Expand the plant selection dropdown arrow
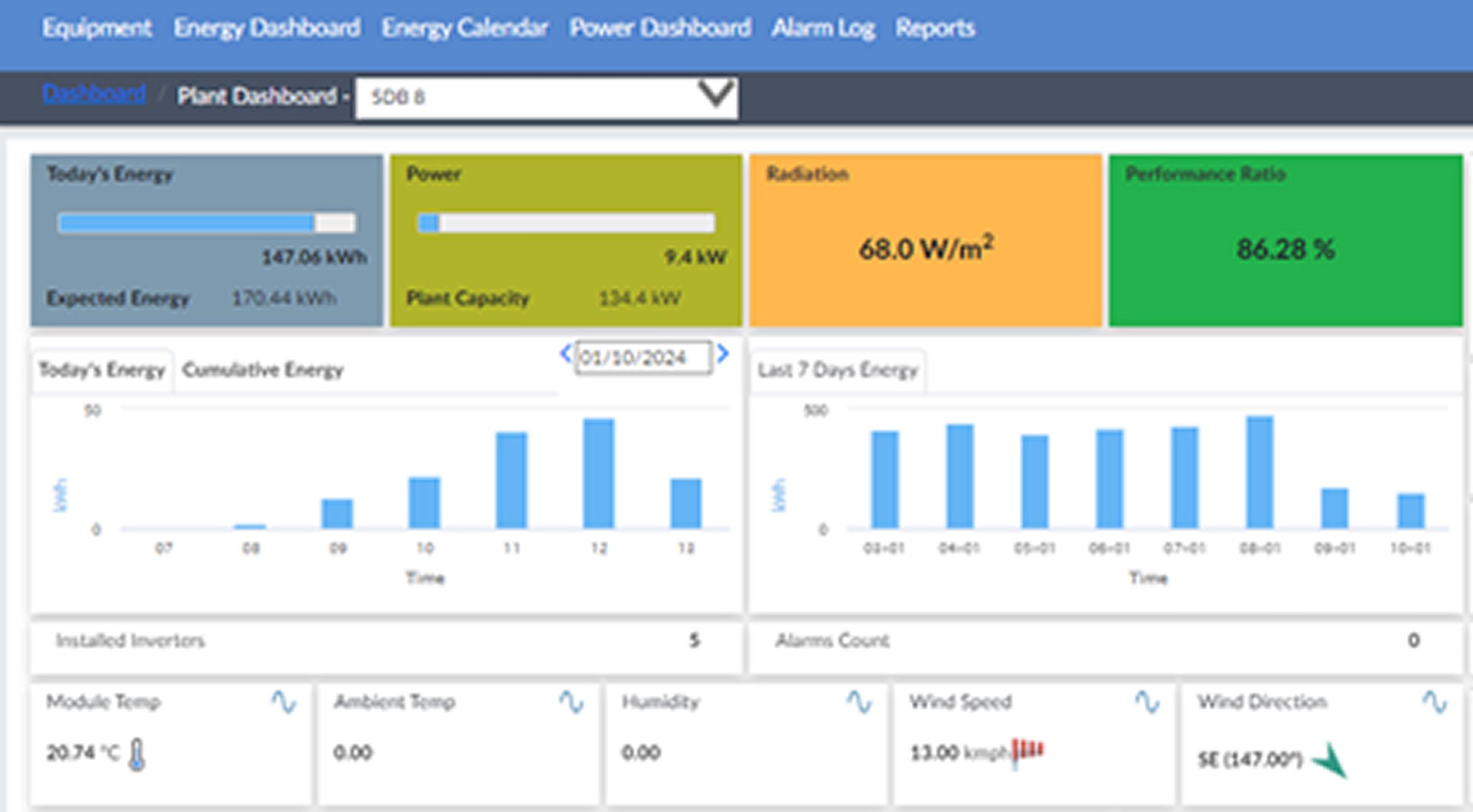1473x812 pixels. tap(715, 94)
